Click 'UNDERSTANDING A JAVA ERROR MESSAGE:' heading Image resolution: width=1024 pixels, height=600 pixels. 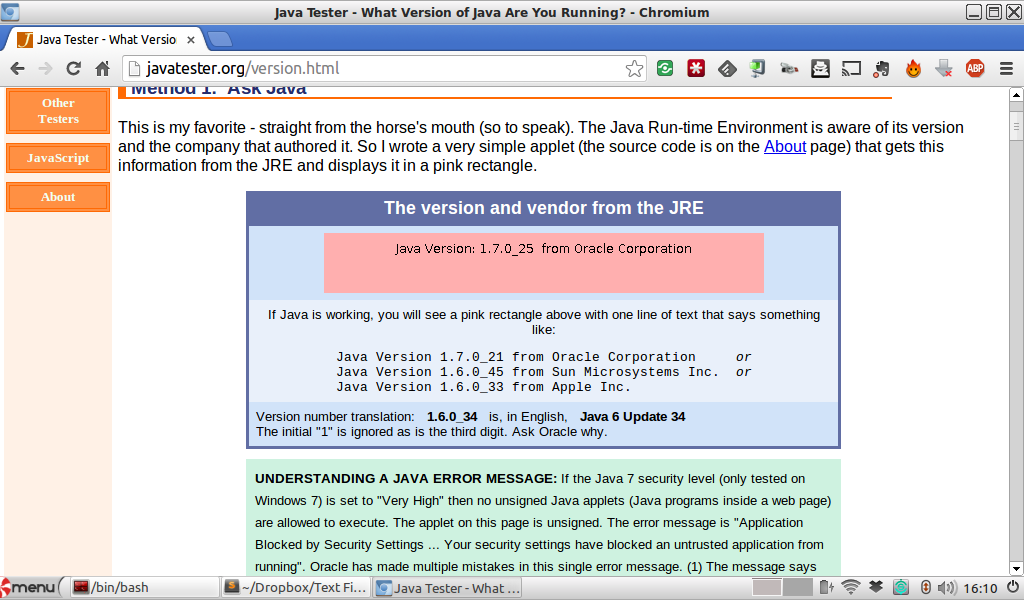coord(406,479)
